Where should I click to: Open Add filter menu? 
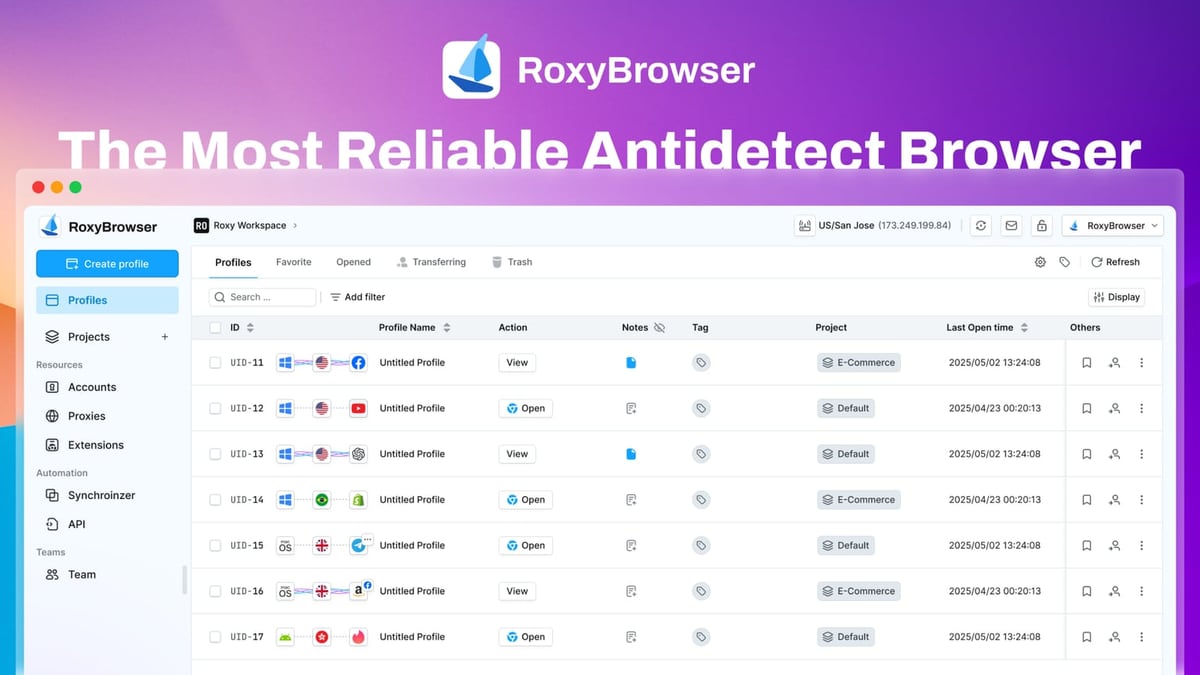358,297
